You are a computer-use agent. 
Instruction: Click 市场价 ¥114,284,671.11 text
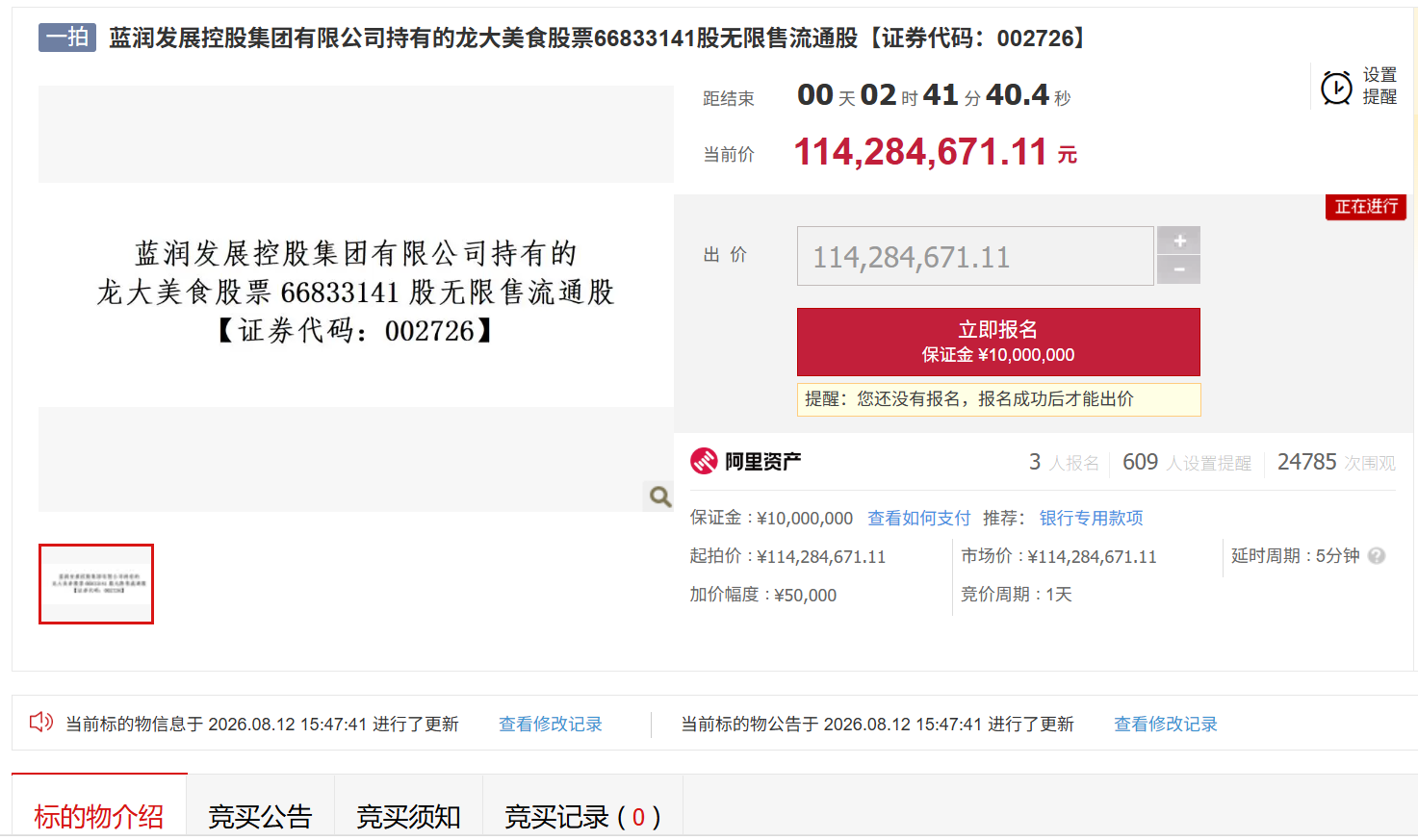pyautogui.click(x=1059, y=557)
